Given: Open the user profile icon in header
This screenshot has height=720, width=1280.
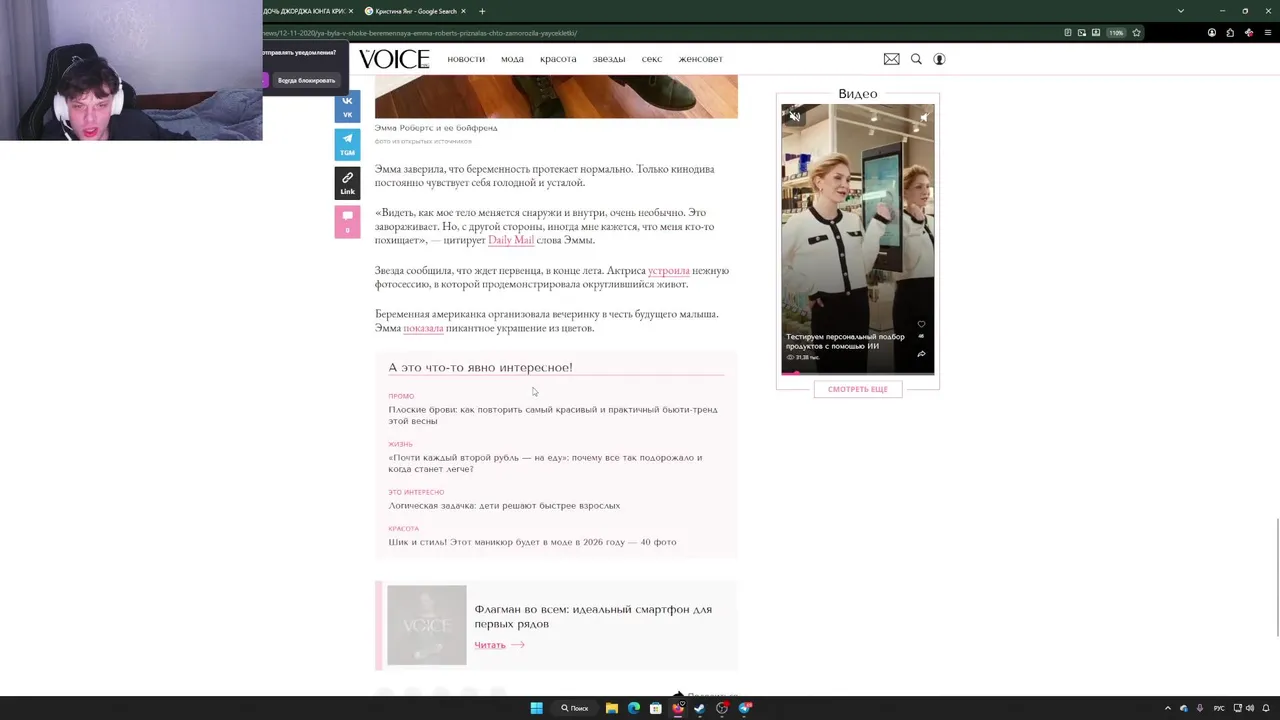Looking at the screenshot, I should 939,59.
